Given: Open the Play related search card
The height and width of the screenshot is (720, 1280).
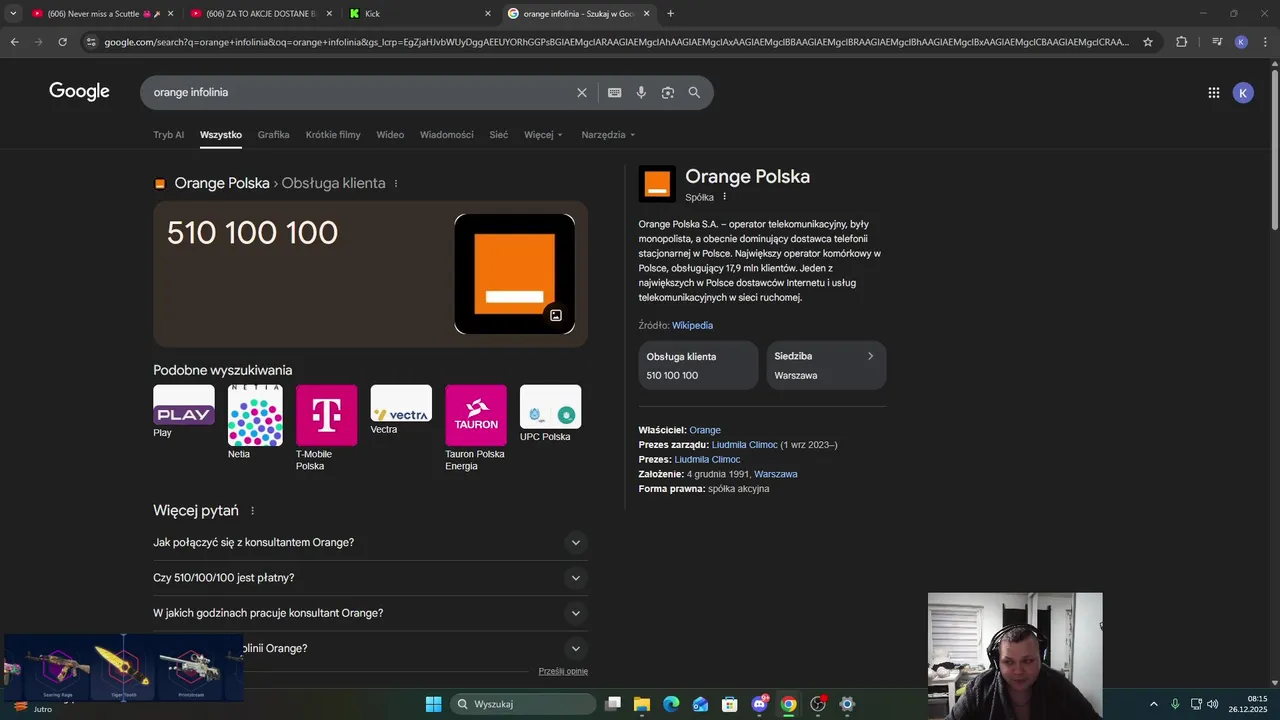Looking at the screenshot, I should click(x=184, y=412).
